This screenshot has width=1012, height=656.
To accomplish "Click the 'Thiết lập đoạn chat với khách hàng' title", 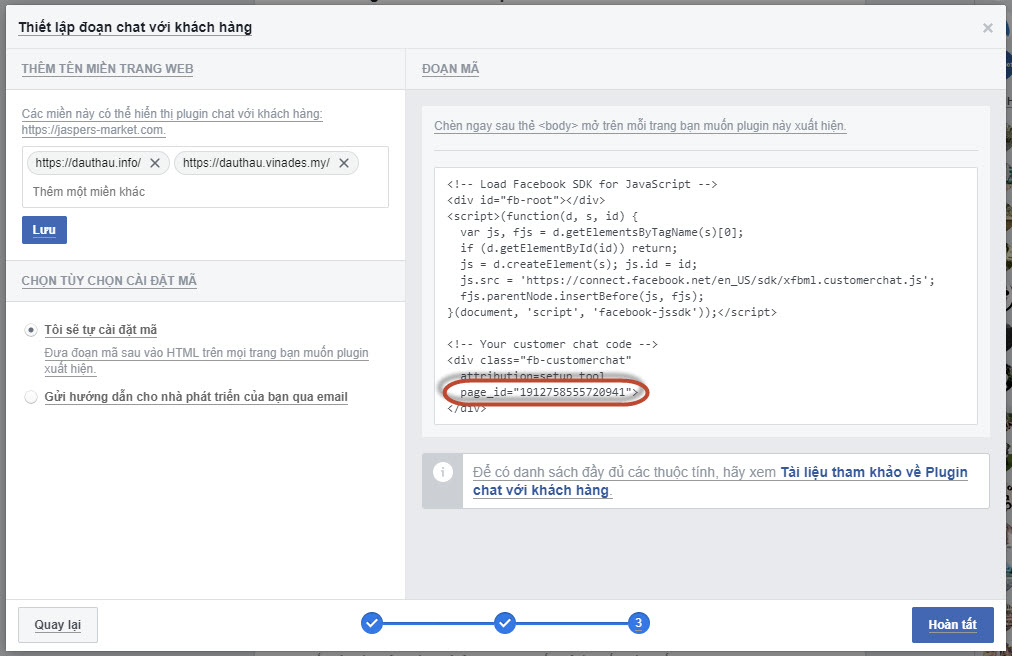I will [x=135, y=27].
